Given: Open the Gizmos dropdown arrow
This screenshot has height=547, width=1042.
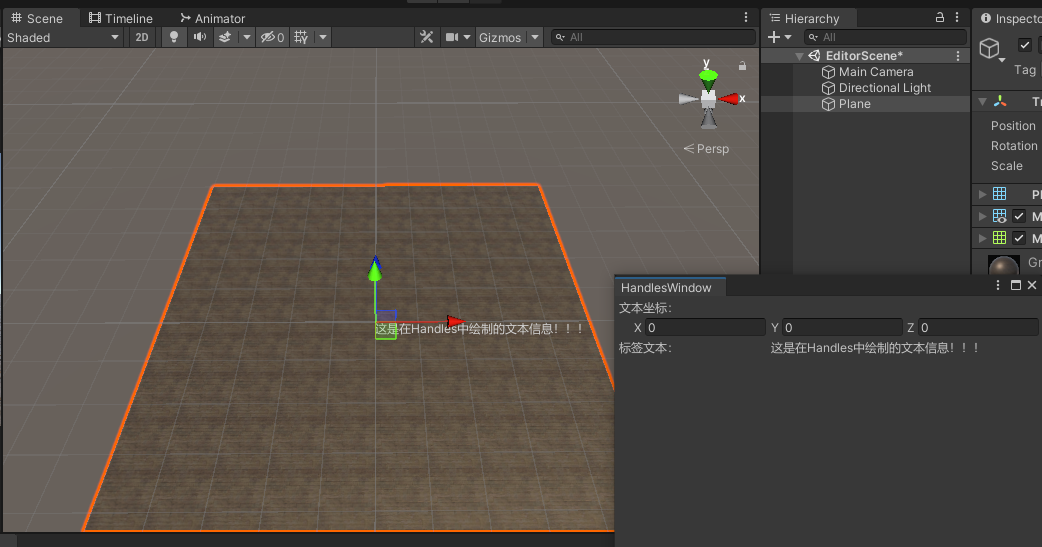Looking at the screenshot, I should [535, 37].
